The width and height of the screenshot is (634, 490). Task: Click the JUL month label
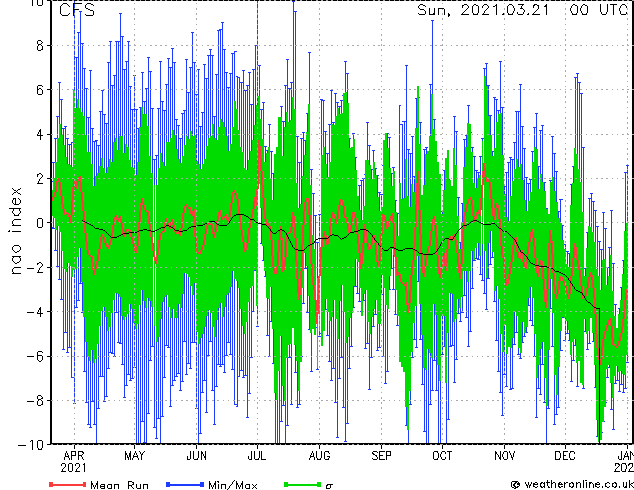pyautogui.click(x=257, y=456)
